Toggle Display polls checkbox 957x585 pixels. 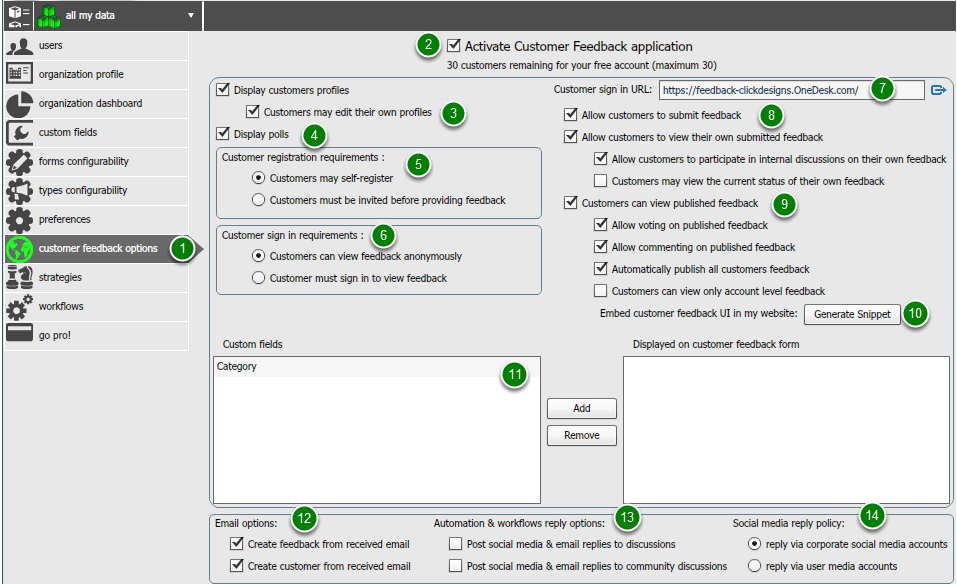(223, 133)
